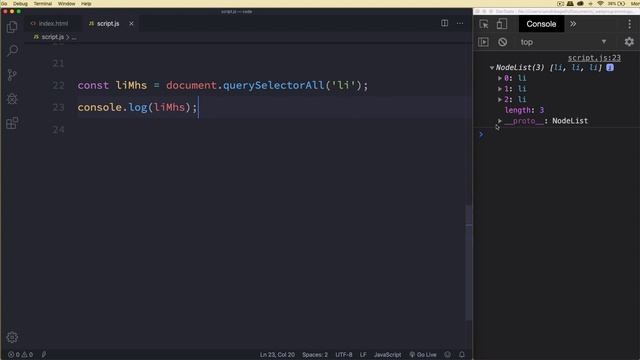640x360 pixels.
Task: Expand item 1: li
Action: click(500, 89)
